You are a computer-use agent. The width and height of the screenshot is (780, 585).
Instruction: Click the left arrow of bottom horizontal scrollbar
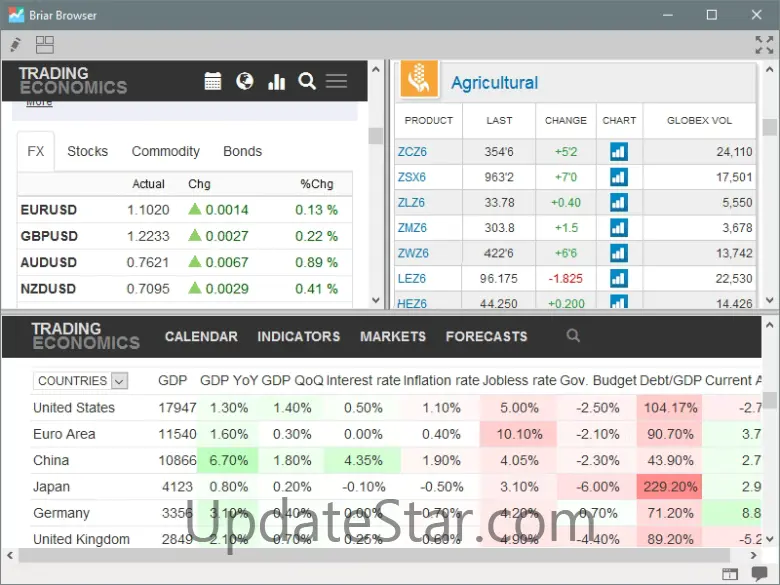[x=9, y=555]
